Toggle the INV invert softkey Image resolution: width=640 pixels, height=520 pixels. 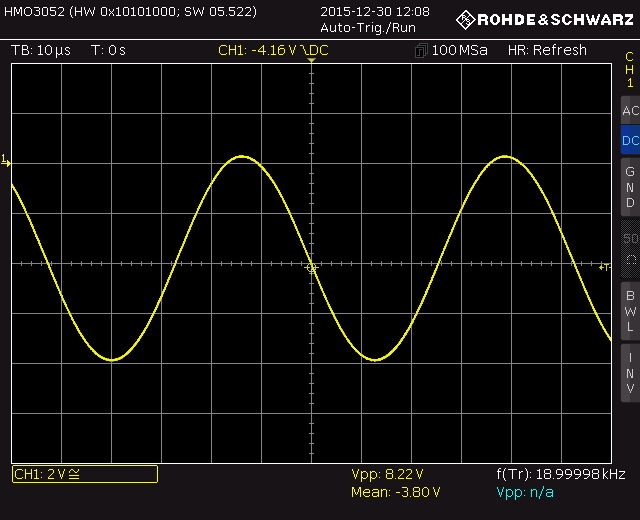pos(629,373)
